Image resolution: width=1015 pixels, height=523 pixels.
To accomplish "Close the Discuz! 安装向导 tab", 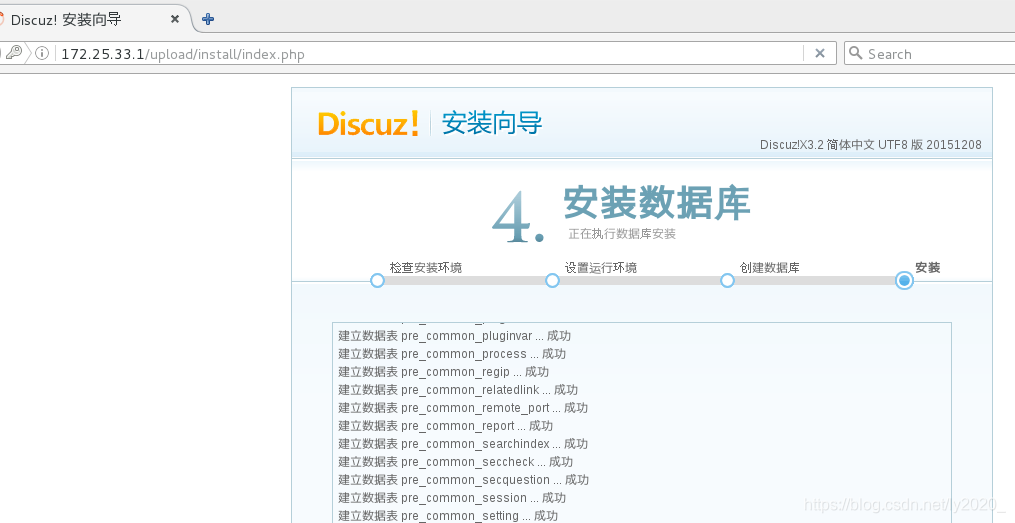I will [175, 19].
